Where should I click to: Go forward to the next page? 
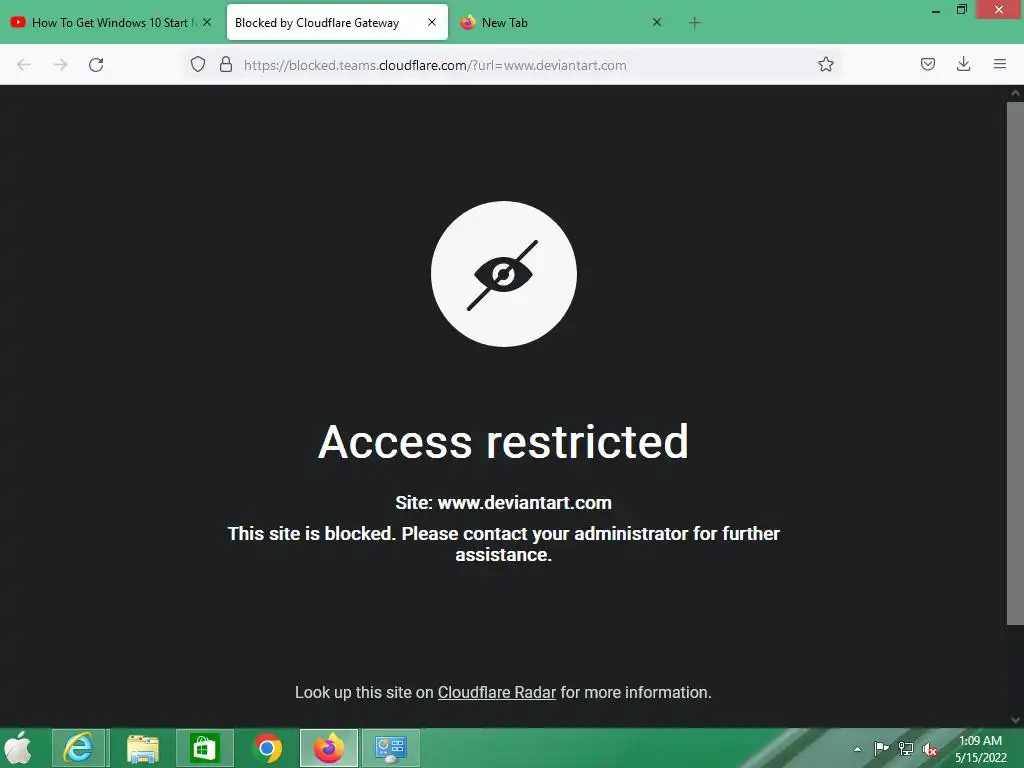(60, 65)
